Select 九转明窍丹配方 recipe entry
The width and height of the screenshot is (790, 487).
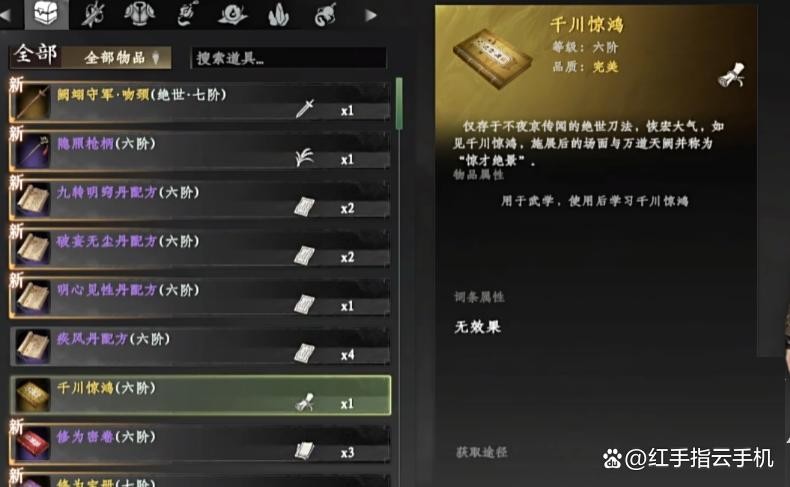tap(200, 200)
